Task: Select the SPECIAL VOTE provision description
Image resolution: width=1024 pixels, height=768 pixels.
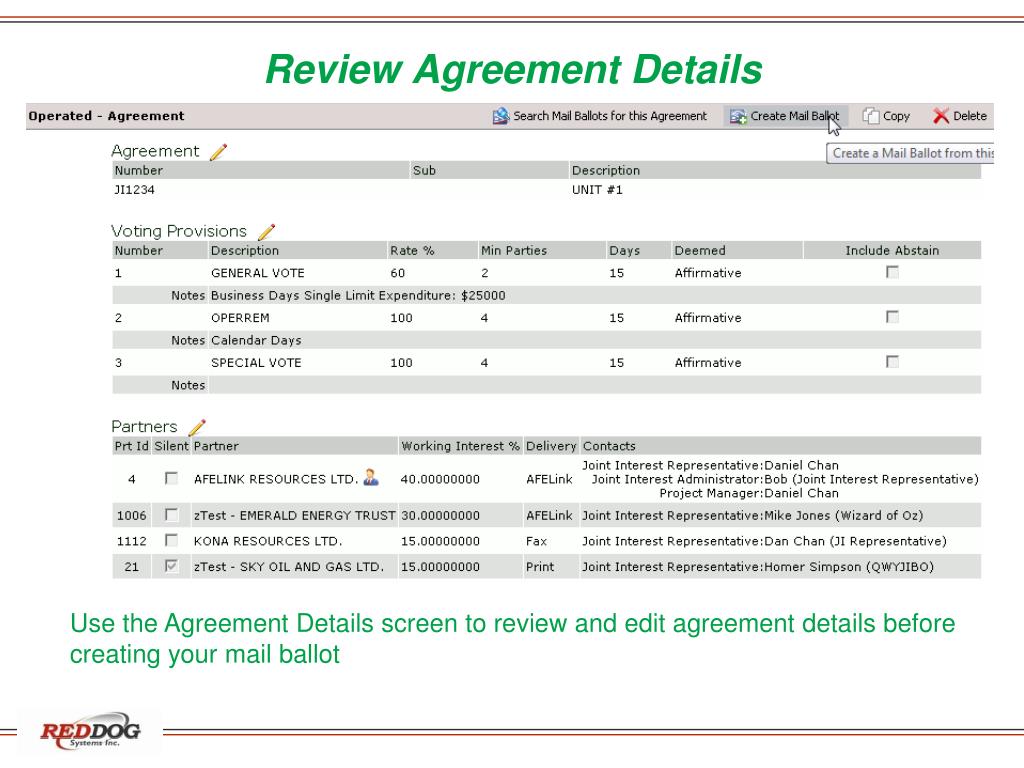Action: pyautogui.click(x=256, y=363)
